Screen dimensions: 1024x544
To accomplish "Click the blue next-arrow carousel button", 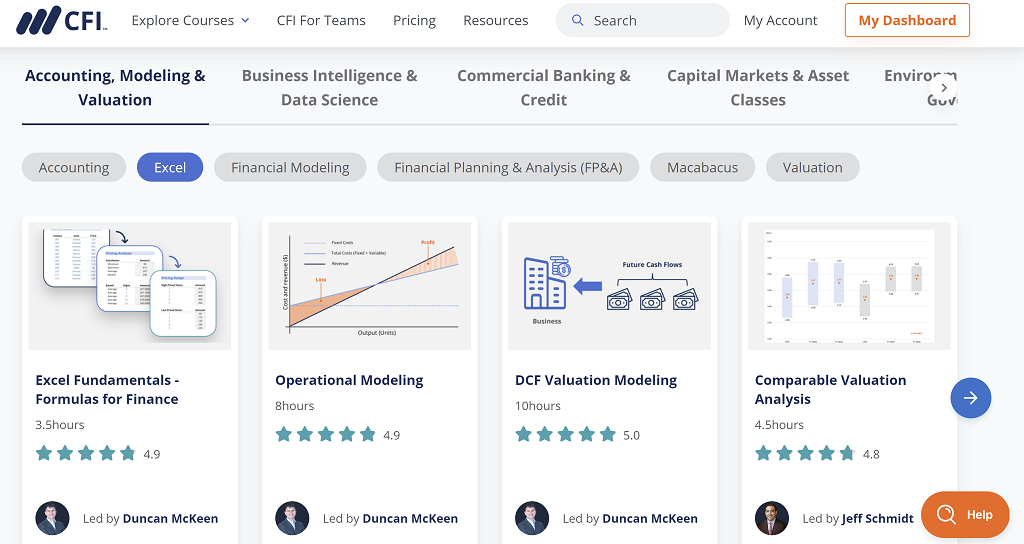I will (x=970, y=398).
